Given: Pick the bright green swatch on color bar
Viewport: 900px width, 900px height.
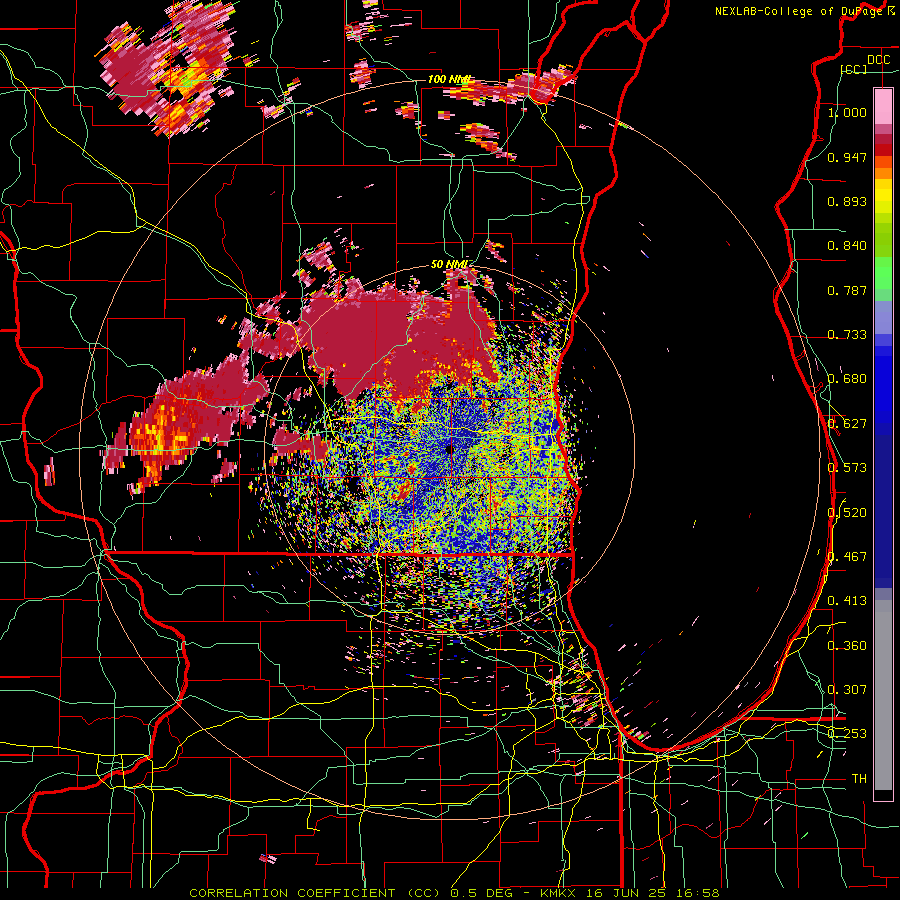Looking at the screenshot, I should pyautogui.click(x=883, y=273).
